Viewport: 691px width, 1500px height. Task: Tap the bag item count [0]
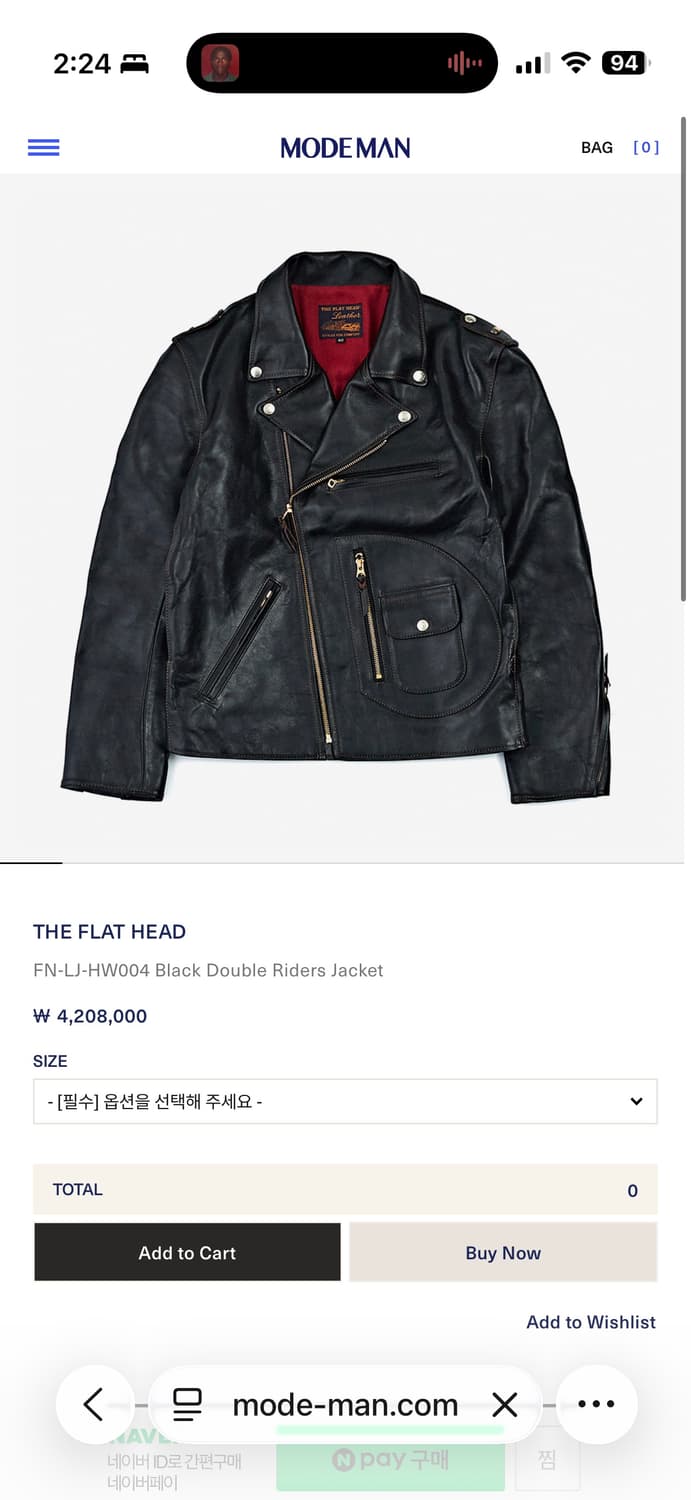(x=646, y=148)
